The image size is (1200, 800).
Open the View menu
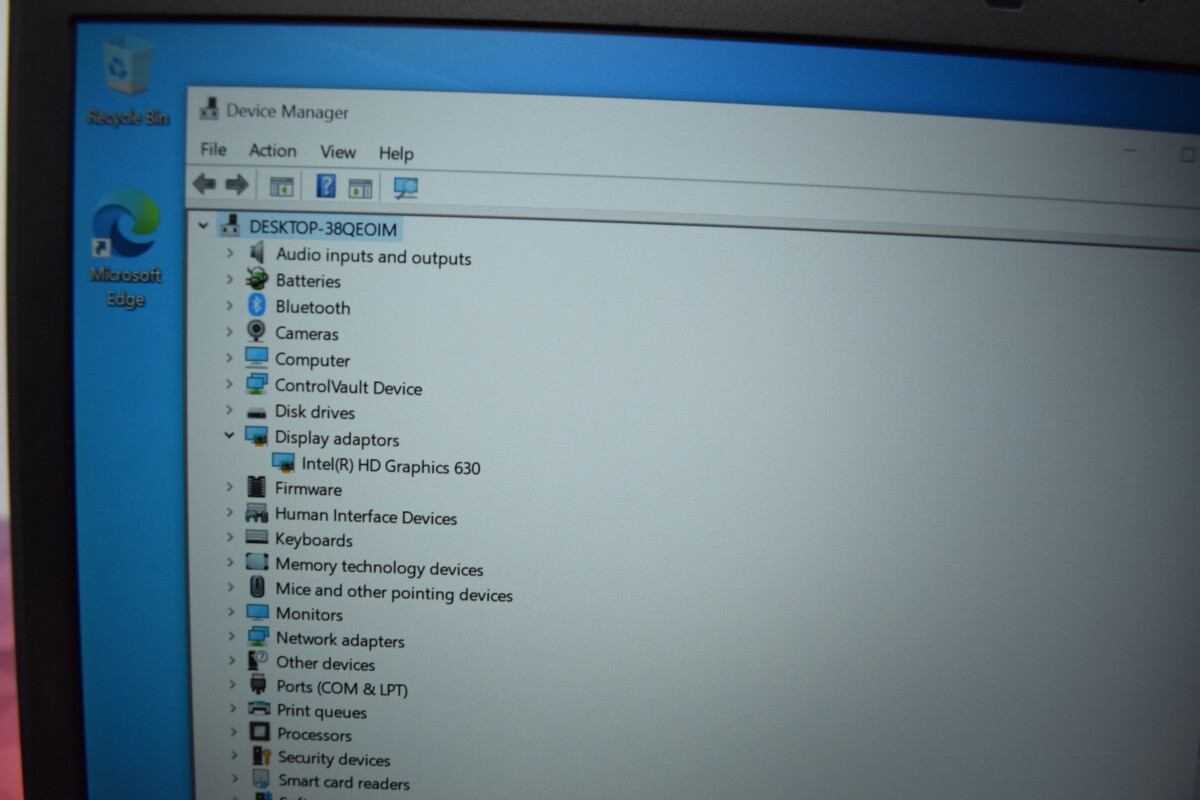pos(338,152)
